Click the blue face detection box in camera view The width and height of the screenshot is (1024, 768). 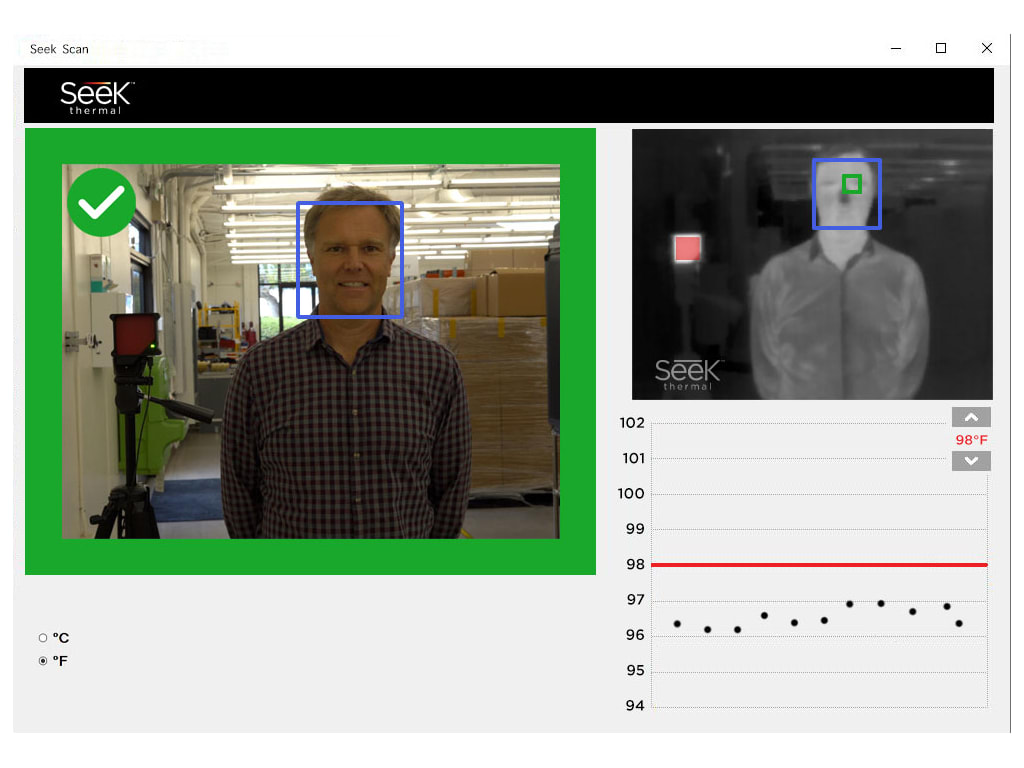pyautogui.click(x=350, y=260)
